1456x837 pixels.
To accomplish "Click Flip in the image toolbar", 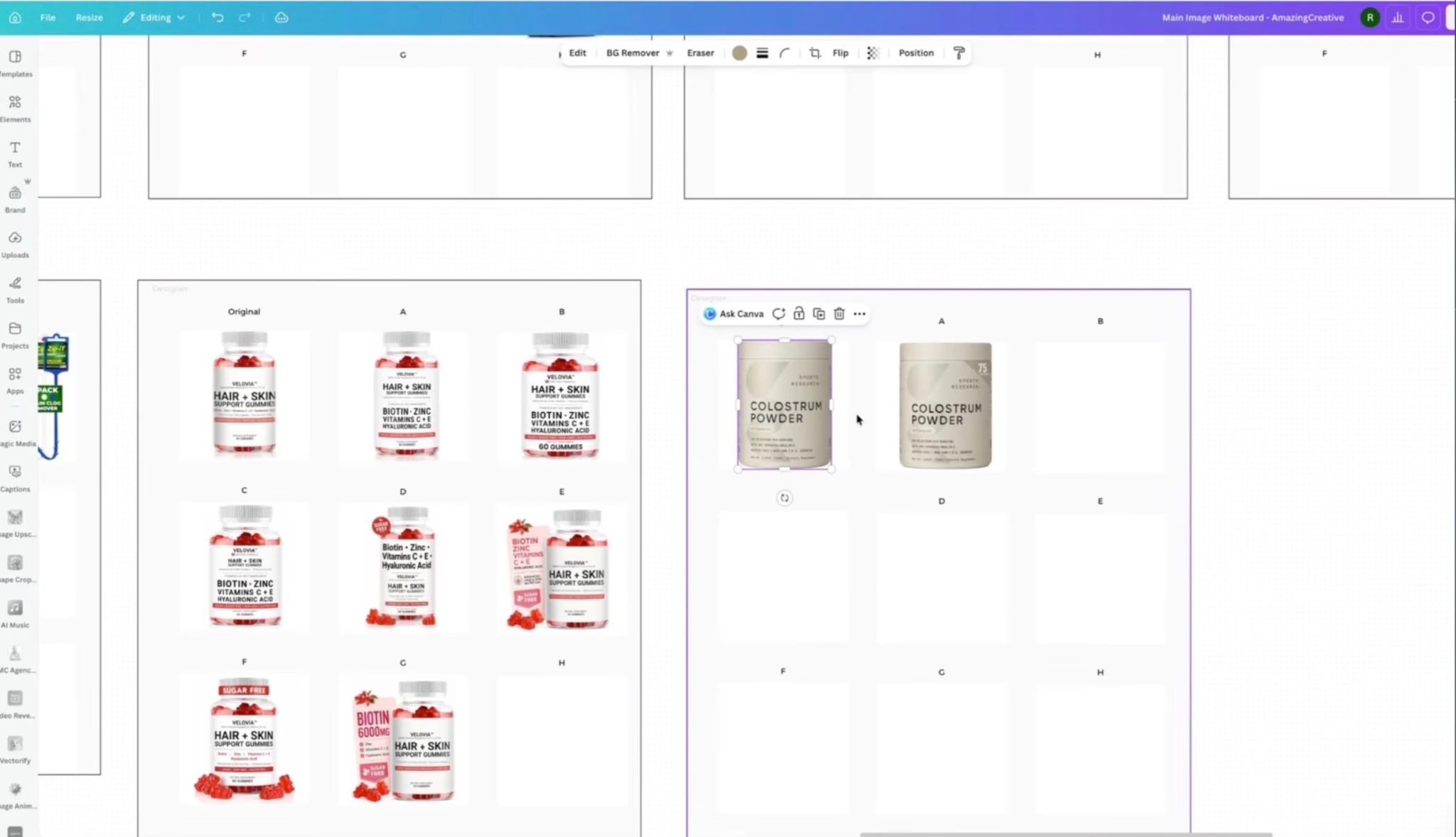I will point(840,53).
